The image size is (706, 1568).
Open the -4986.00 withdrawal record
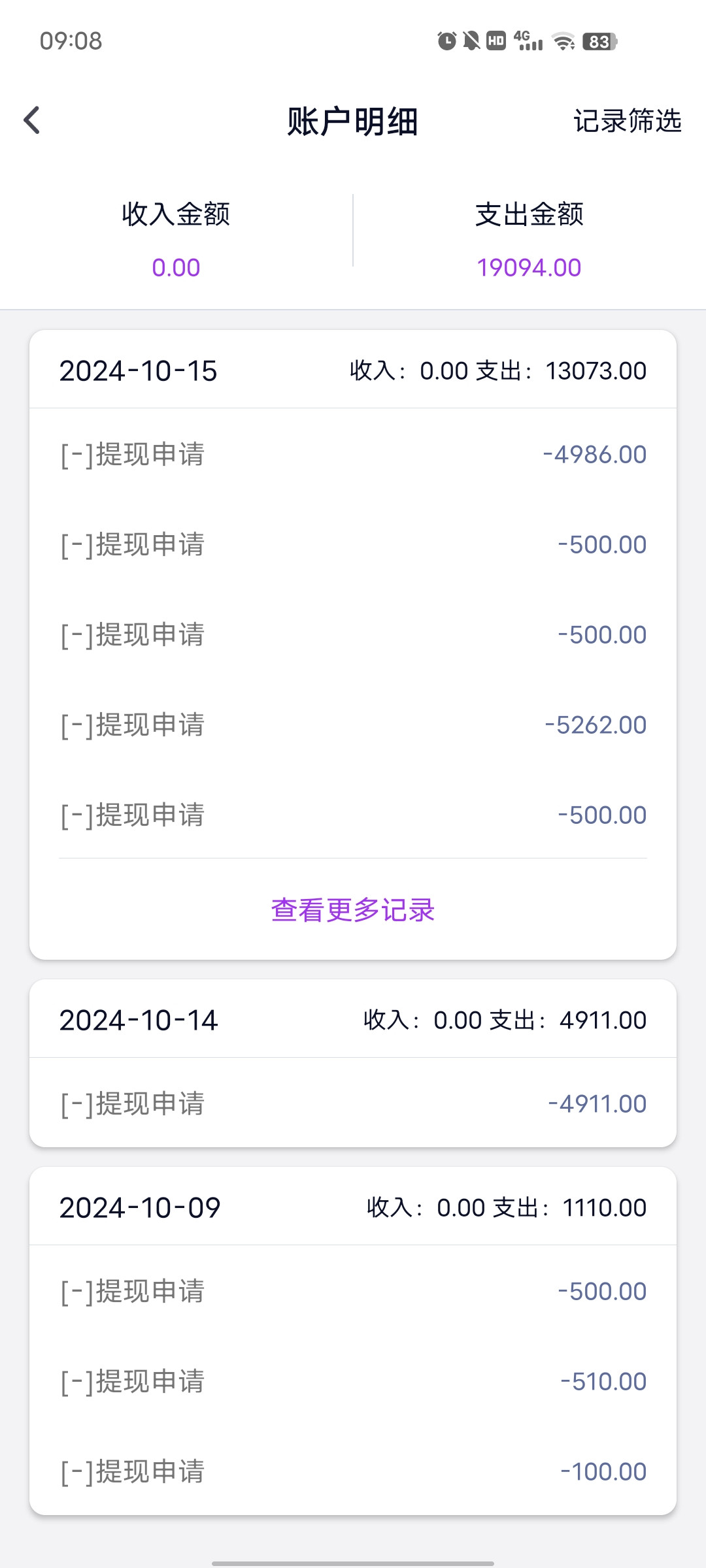point(353,454)
